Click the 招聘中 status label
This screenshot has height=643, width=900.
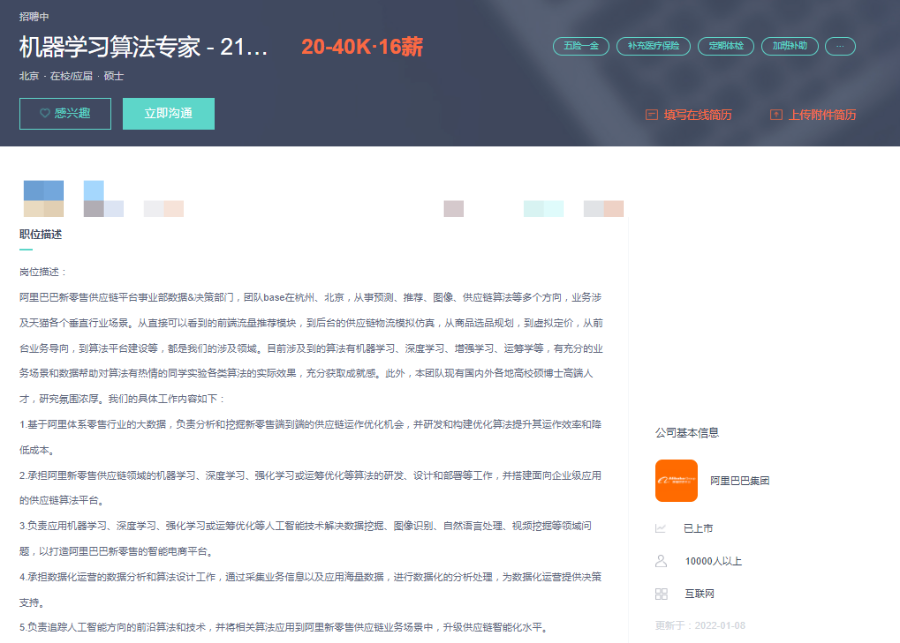point(34,17)
